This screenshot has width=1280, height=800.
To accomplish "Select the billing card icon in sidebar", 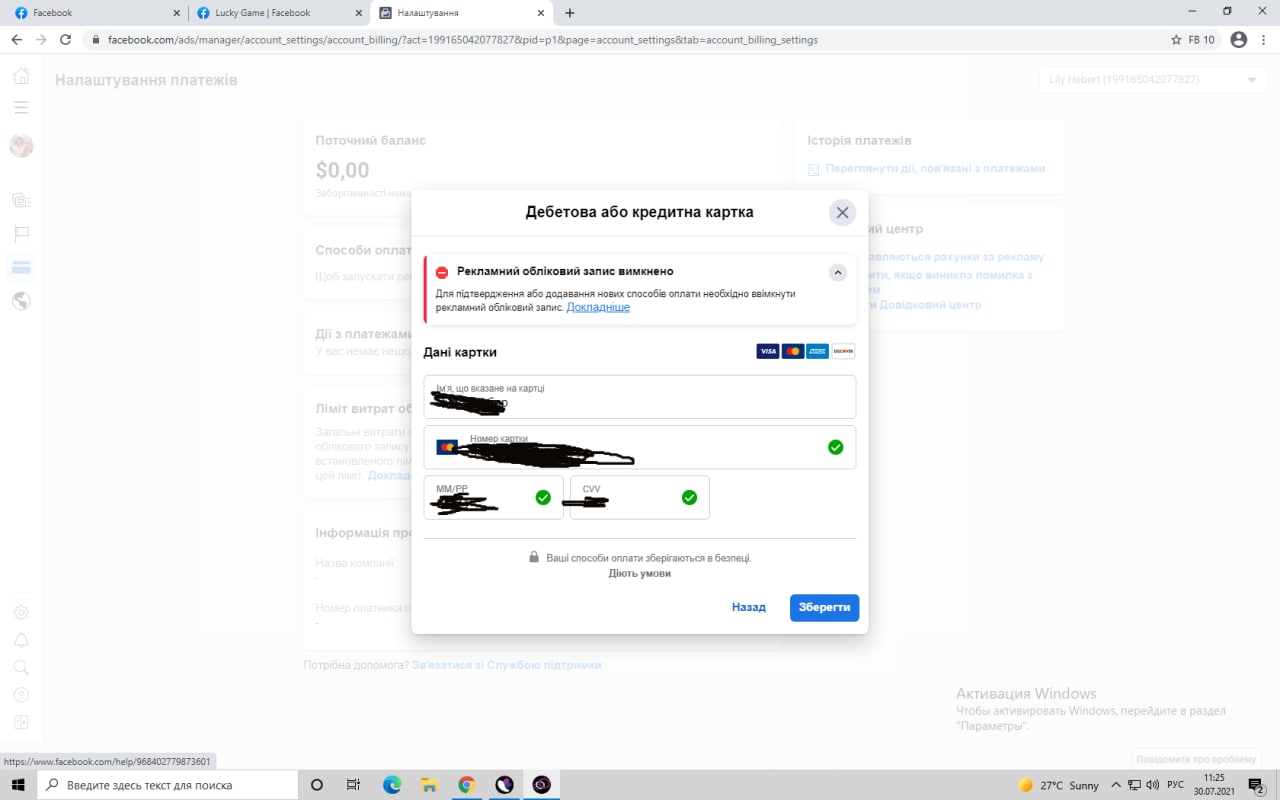I will tap(21, 267).
